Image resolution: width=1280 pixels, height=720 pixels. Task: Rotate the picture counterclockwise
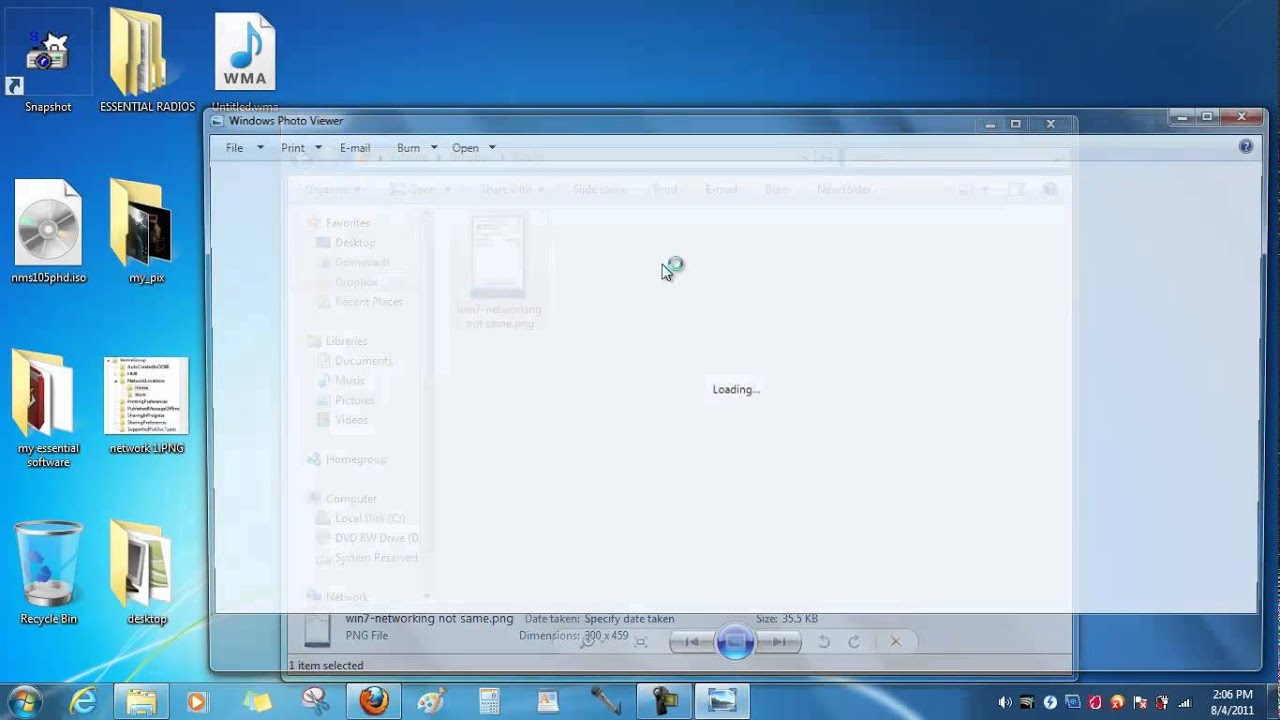point(823,642)
